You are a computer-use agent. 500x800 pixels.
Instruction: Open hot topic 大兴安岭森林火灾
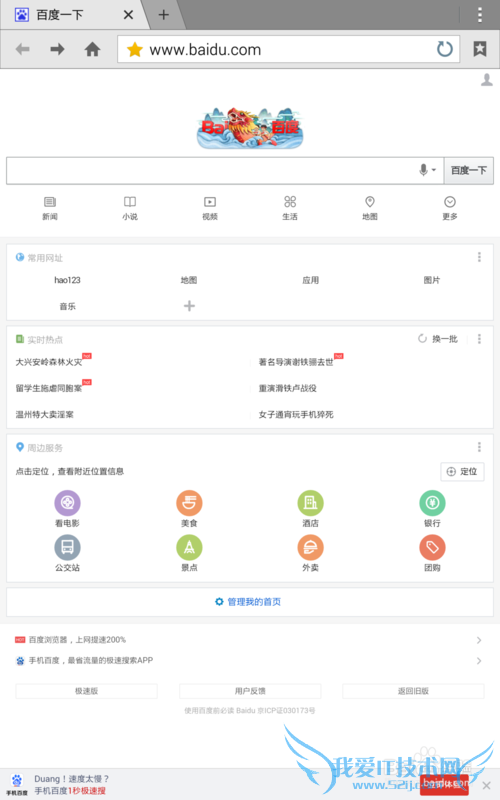pos(49,362)
